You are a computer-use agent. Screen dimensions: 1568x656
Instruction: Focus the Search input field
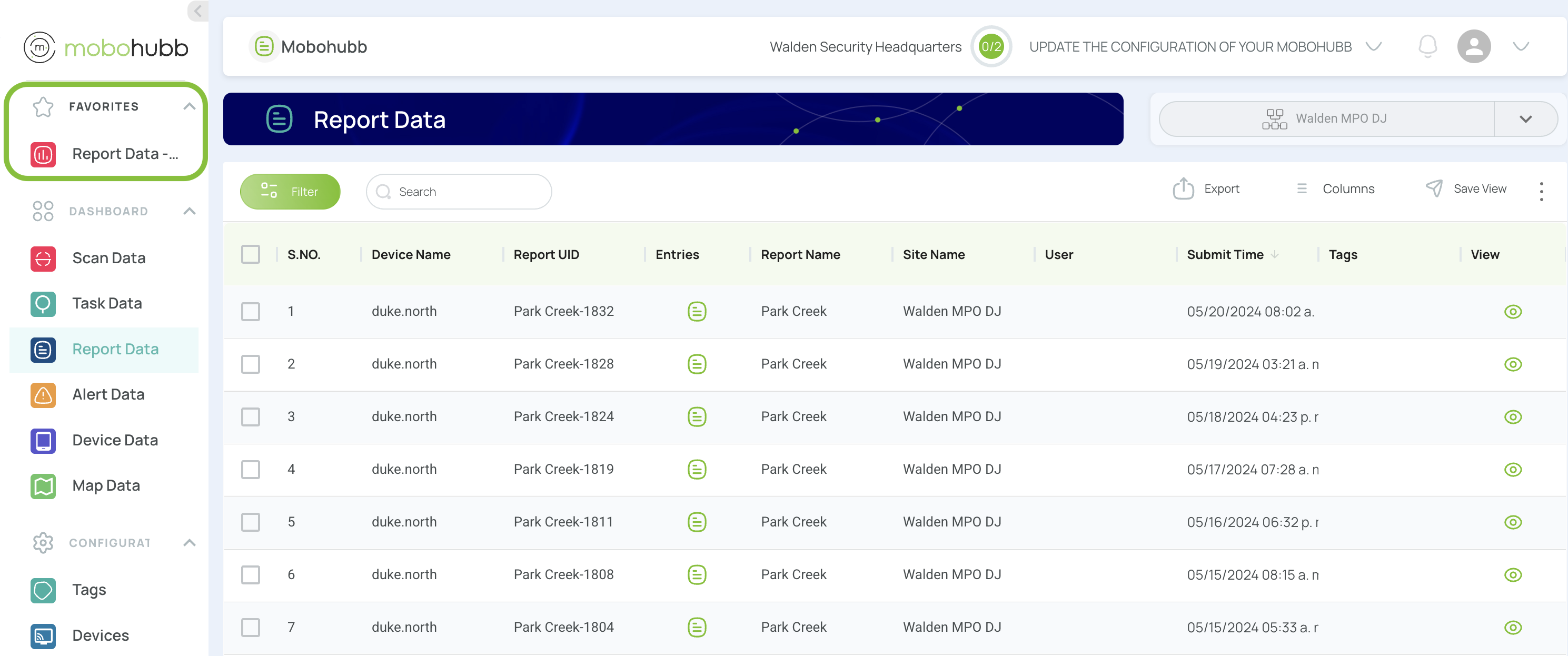[x=459, y=192]
